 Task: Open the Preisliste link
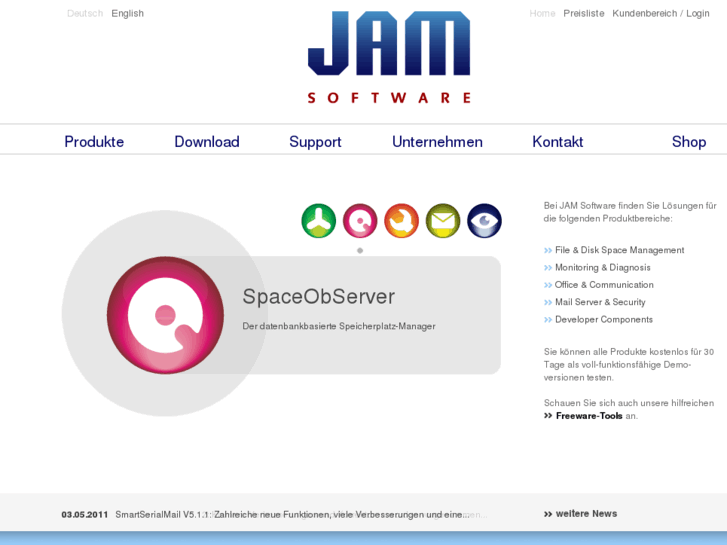point(584,13)
